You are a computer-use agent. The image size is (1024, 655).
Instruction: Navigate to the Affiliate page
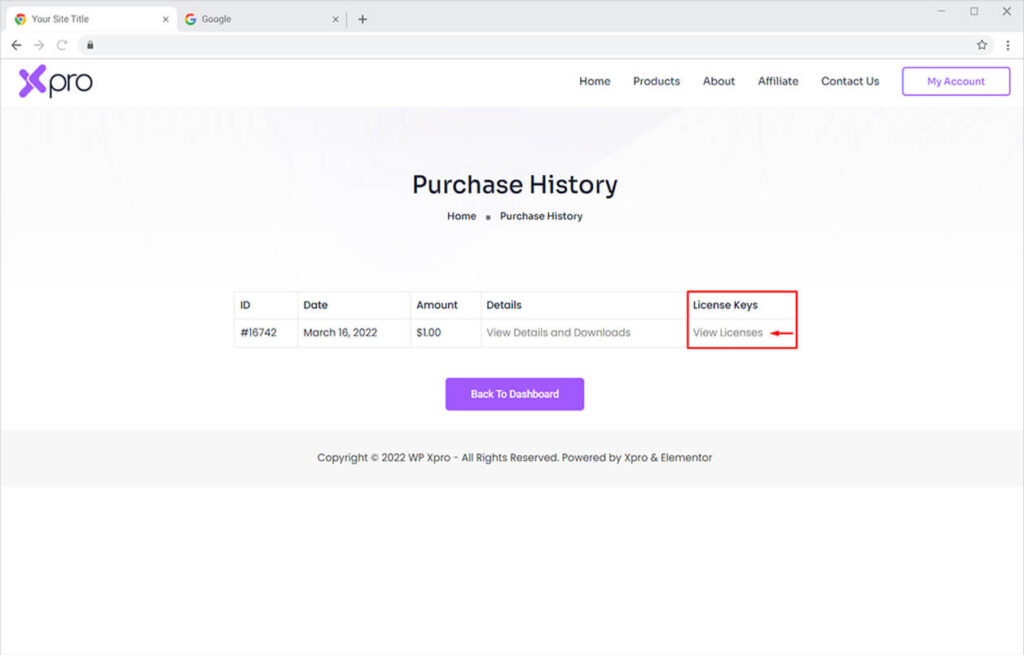777,82
